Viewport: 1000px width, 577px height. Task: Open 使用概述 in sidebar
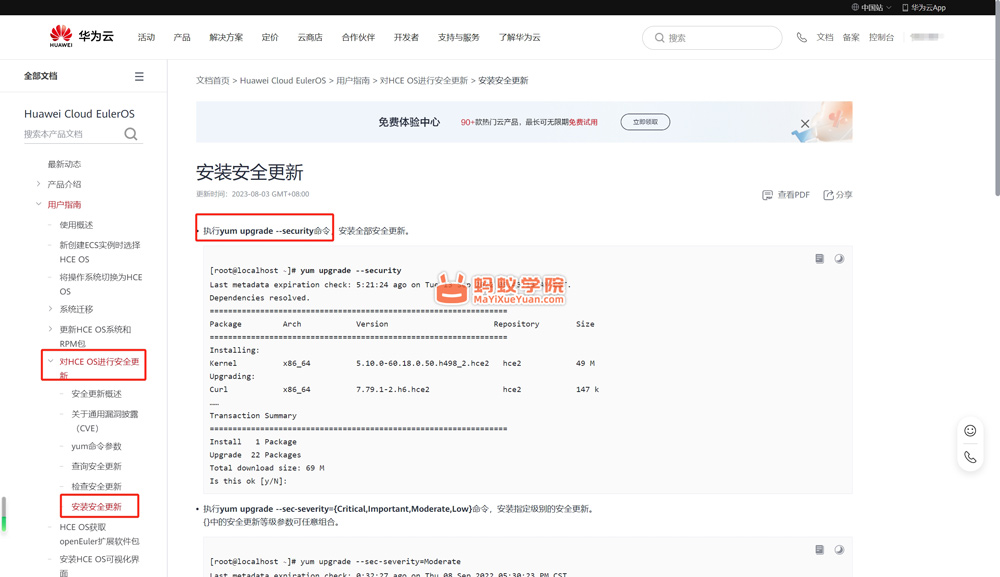[77, 225]
